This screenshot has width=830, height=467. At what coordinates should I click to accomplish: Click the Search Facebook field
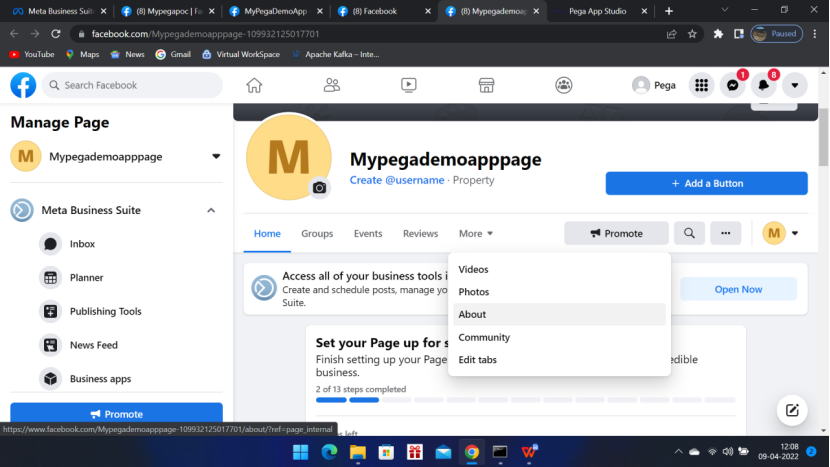coord(132,85)
